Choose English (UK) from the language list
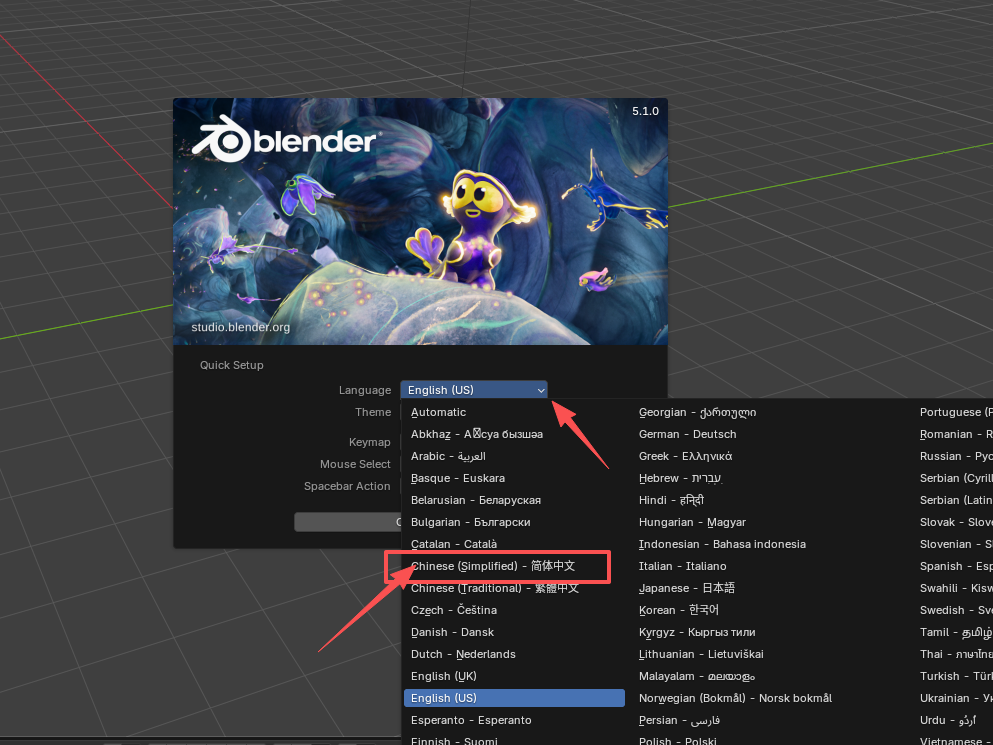Image resolution: width=993 pixels, height=745 pixels. click(443, 676)
